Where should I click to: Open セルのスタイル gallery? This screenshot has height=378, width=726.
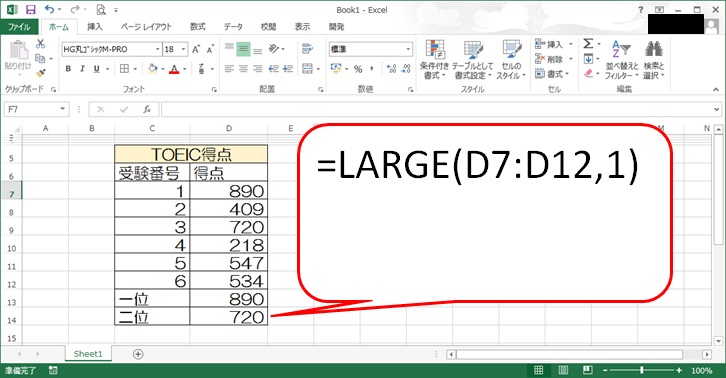click(x=511, y=59)
